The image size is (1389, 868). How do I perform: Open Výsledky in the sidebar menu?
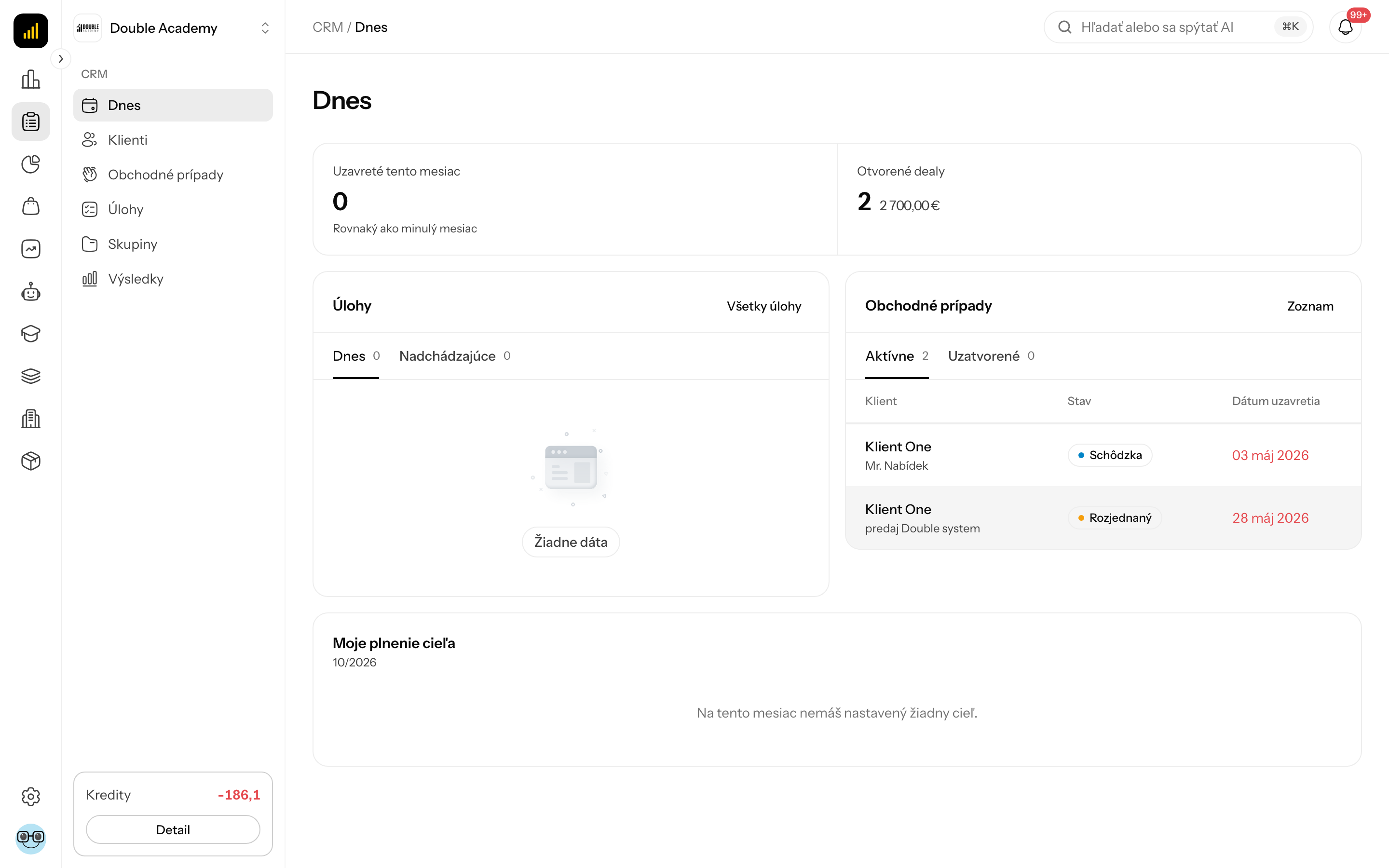coord(173,279)
